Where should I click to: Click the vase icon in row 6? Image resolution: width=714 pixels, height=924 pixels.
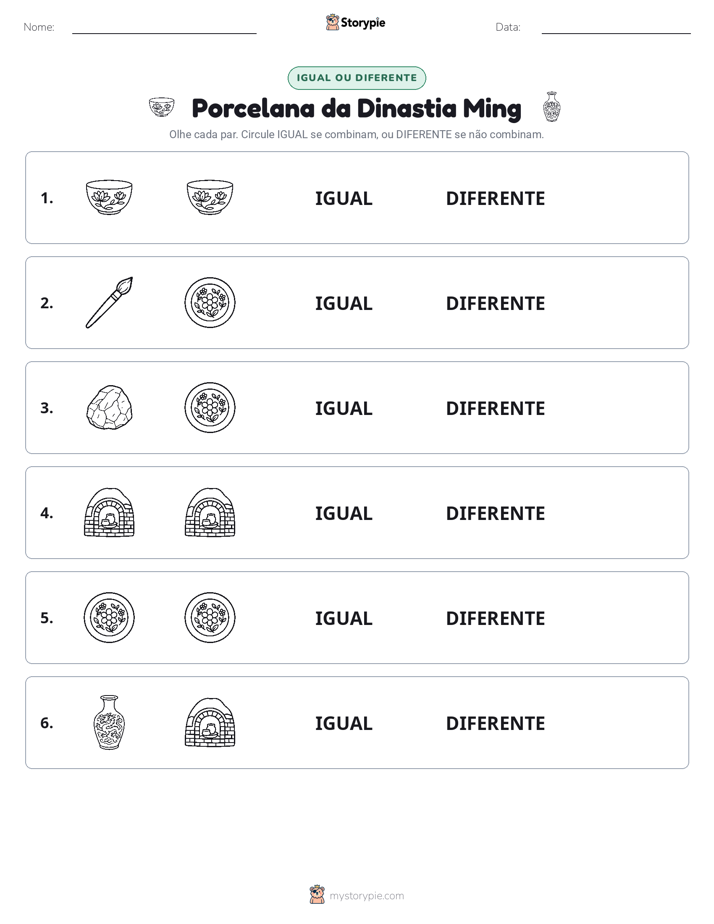pyautogui.click(x=109, y=722)
